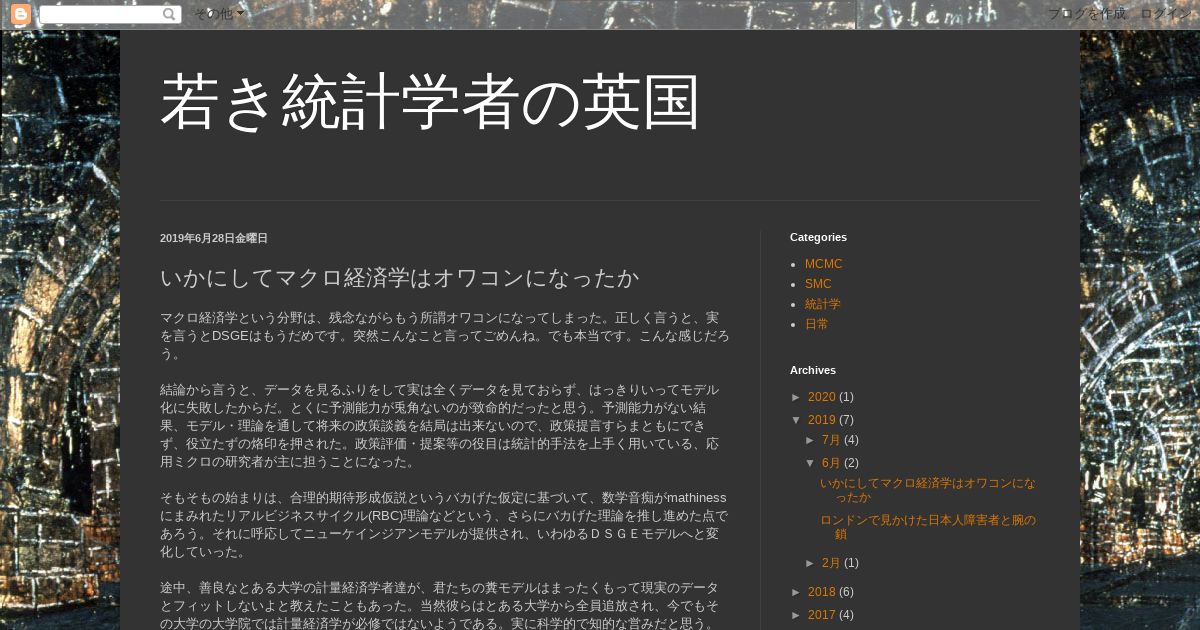The width and height of the screenshot is (1200, 630).
Task: Open the MCMC category
Action: (824, 264)
